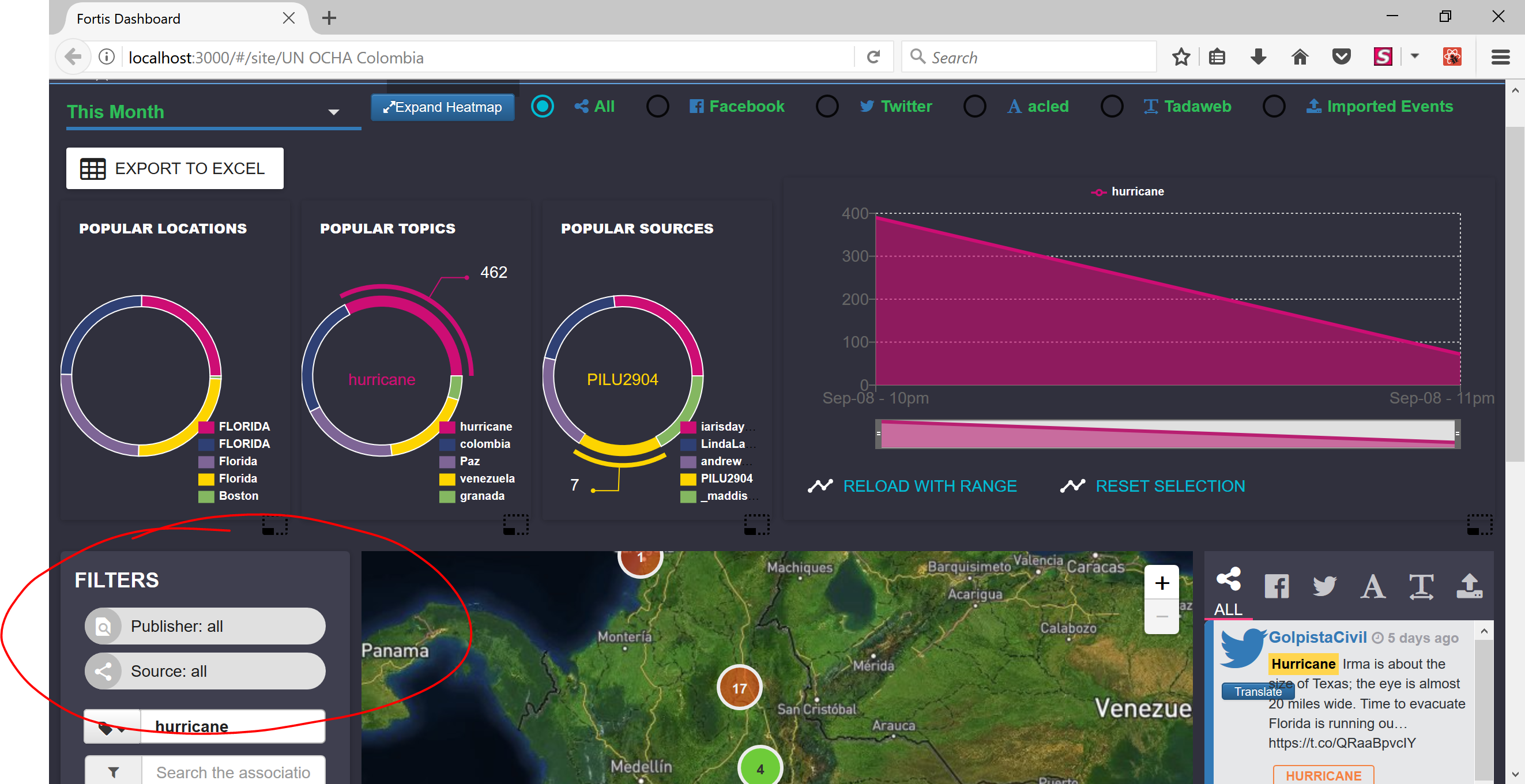The height and width of the screenshot is (784, 1525).
Task: Open the browser hamburger menu
Action: [1500, 58]
